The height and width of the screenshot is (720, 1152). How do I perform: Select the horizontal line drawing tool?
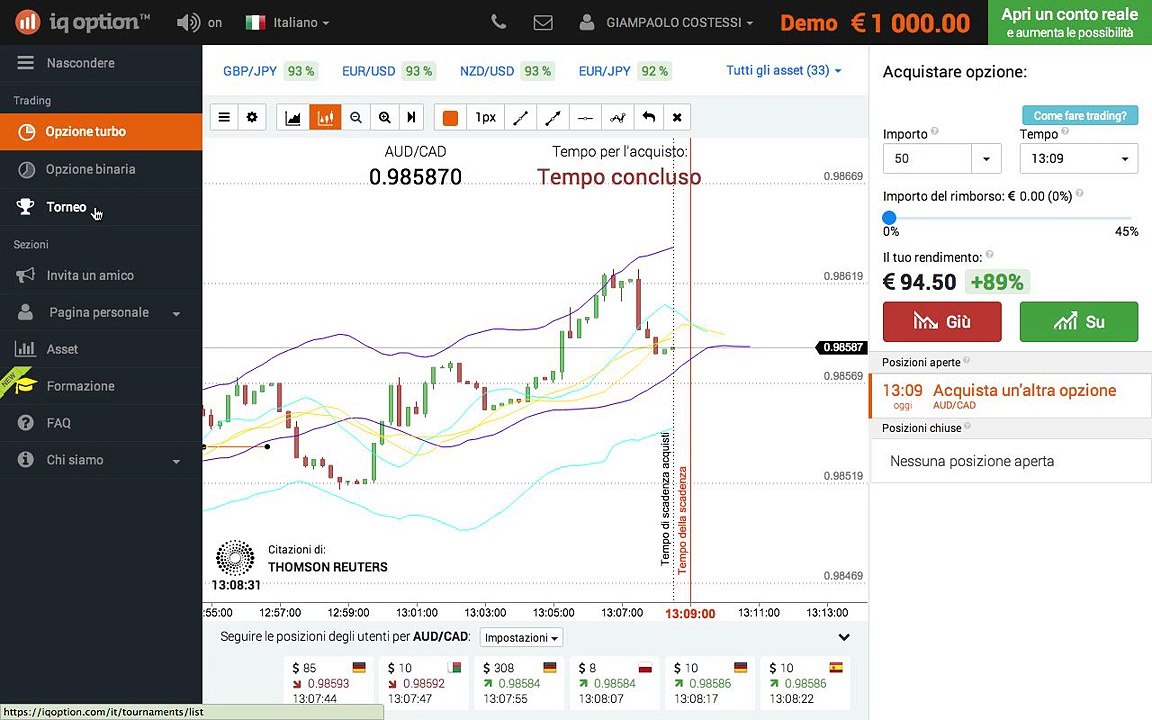(585, 118)
